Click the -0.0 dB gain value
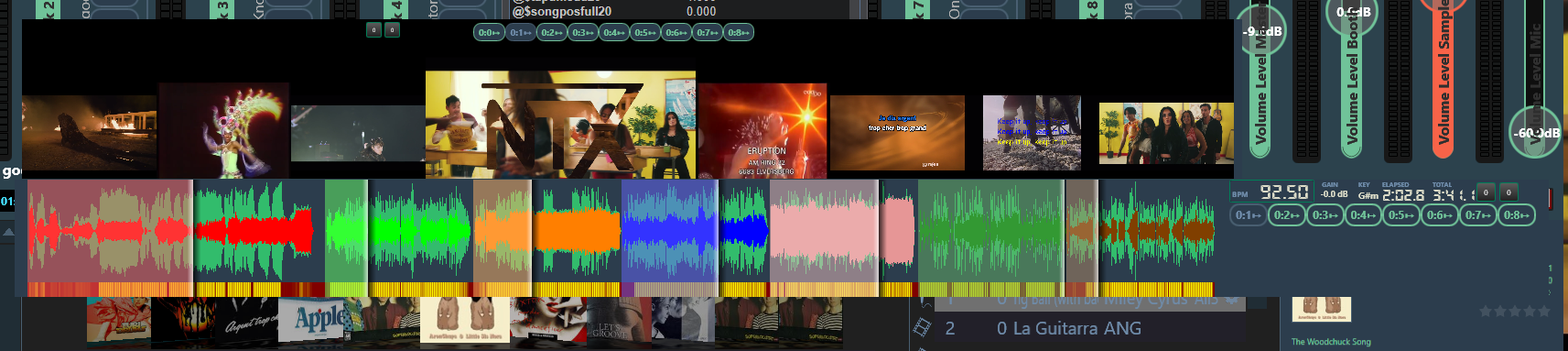 1334,194
